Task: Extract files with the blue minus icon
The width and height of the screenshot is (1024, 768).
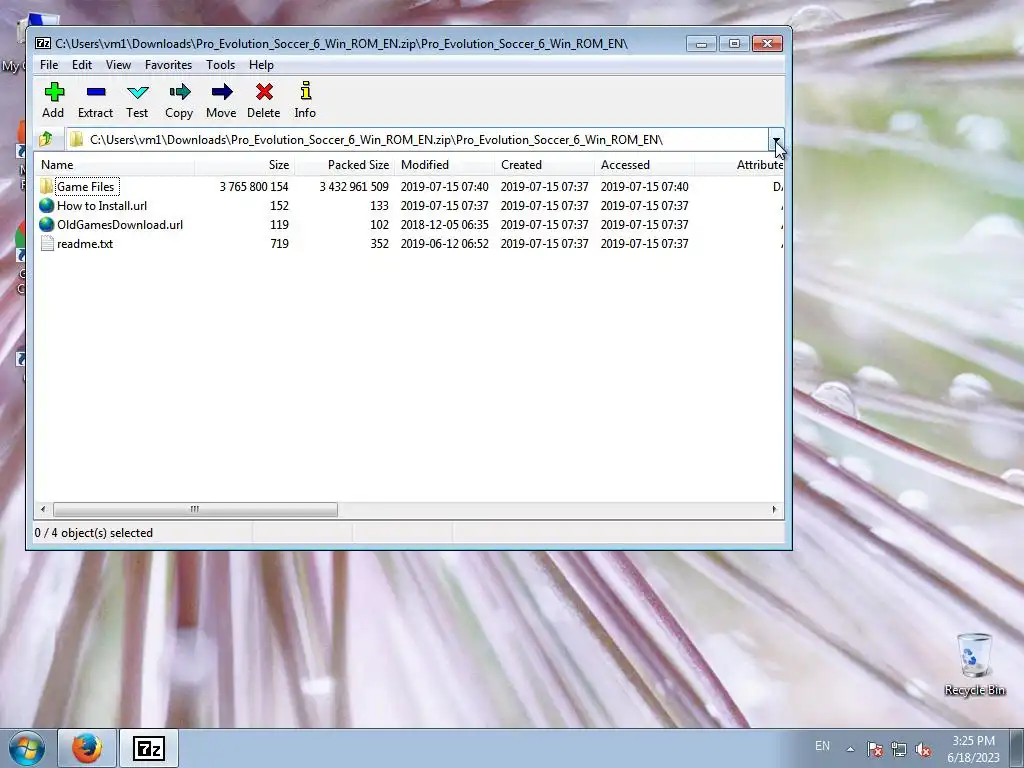Action: (96, 92)
